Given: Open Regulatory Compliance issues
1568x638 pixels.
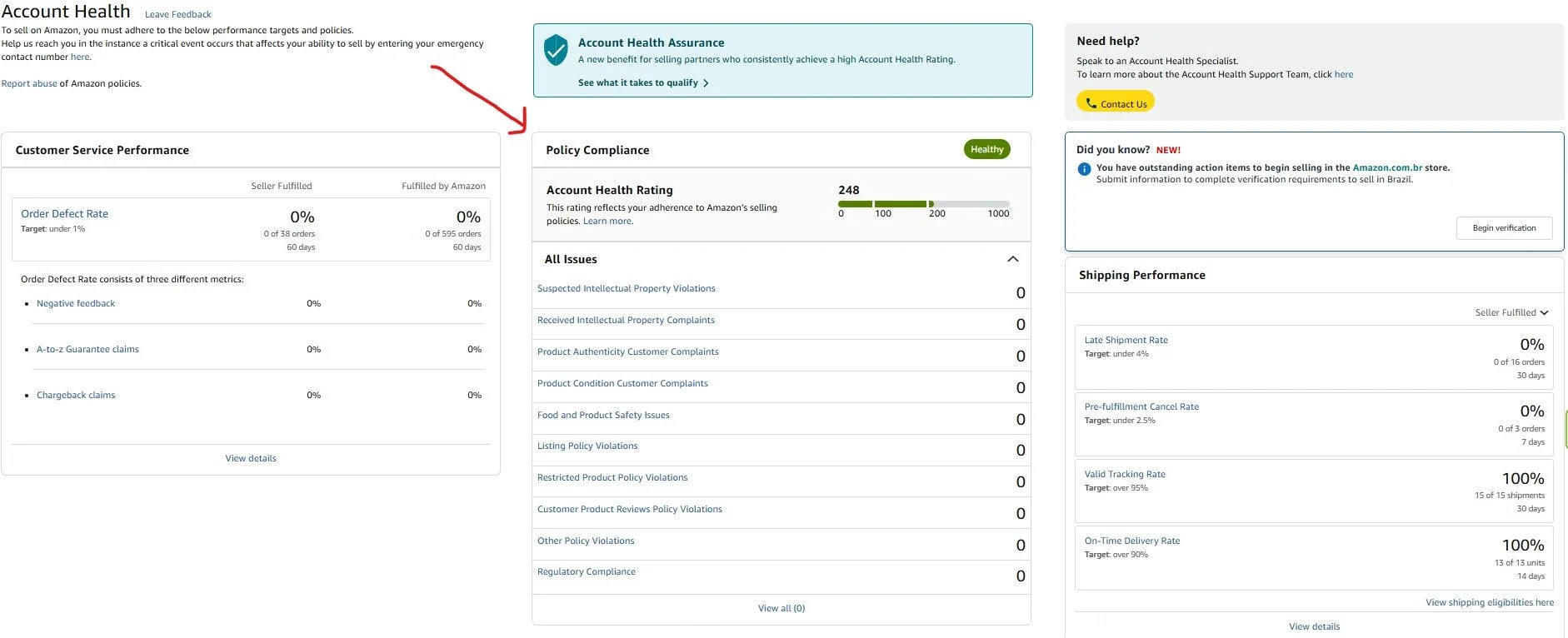Looking at the screenshot, I should point(587,571).
